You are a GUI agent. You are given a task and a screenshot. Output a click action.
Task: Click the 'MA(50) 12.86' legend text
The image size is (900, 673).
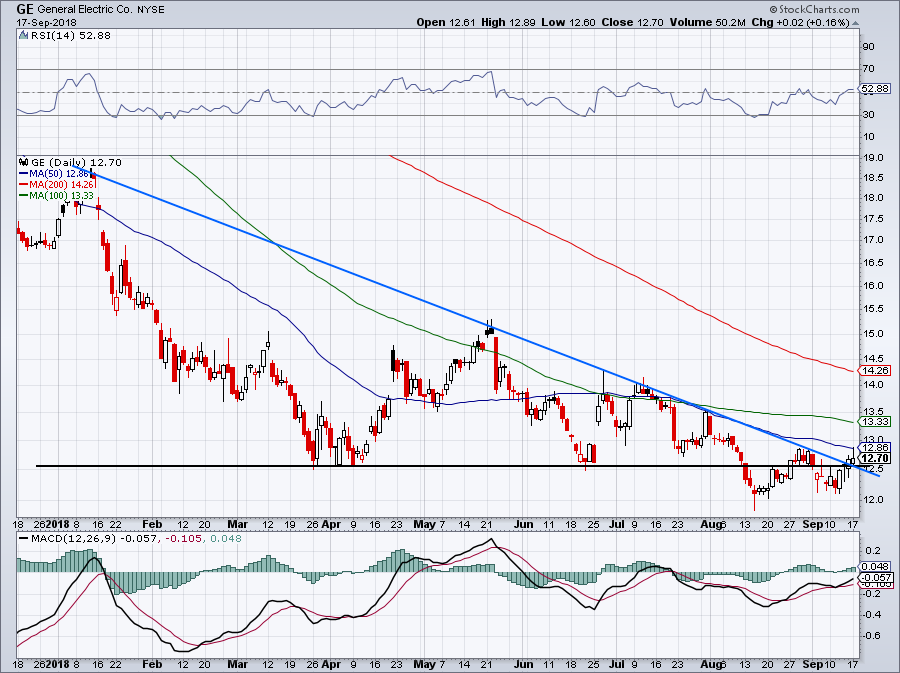pos(61,173)
